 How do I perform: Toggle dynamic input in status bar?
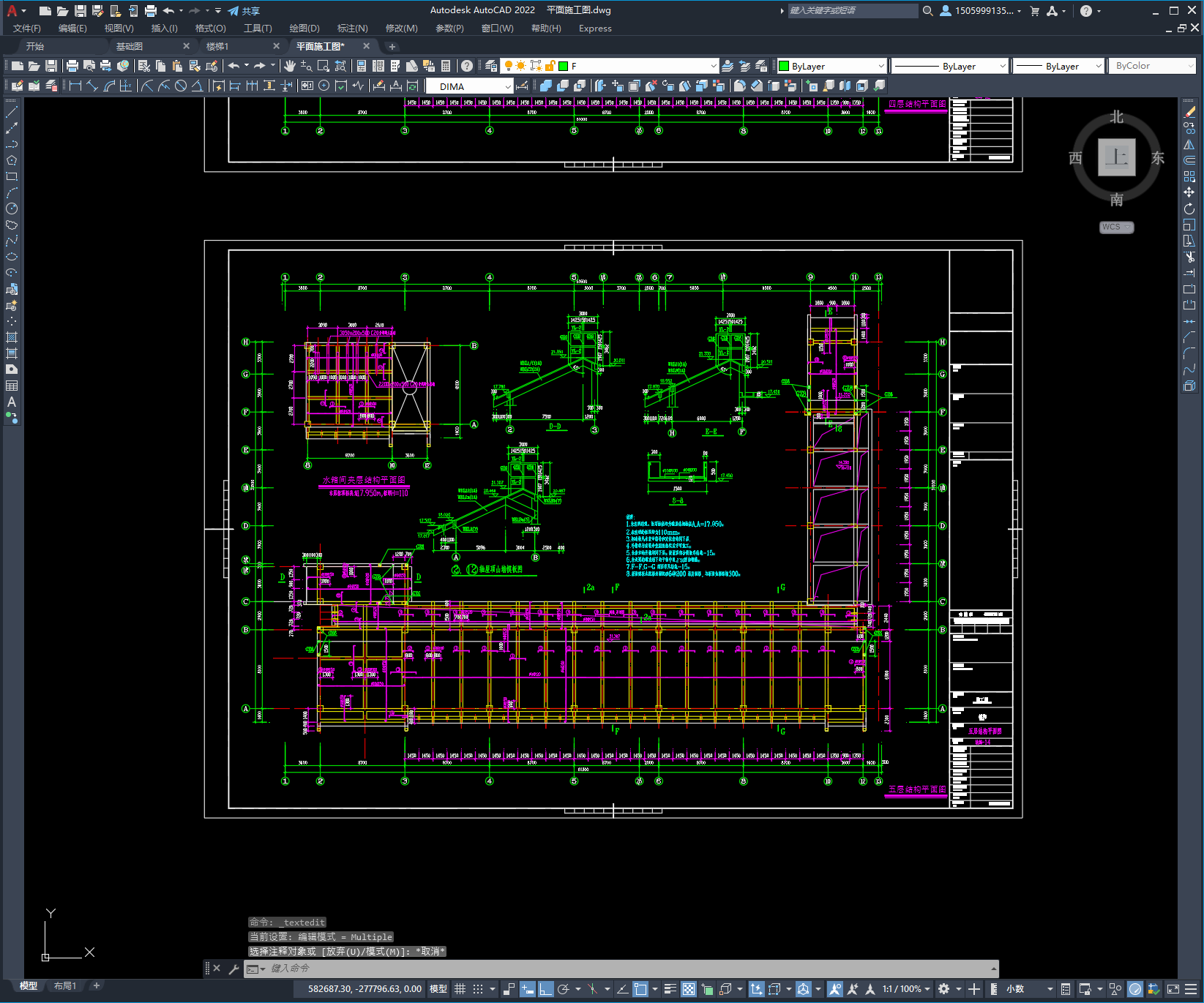pos(528,989)
